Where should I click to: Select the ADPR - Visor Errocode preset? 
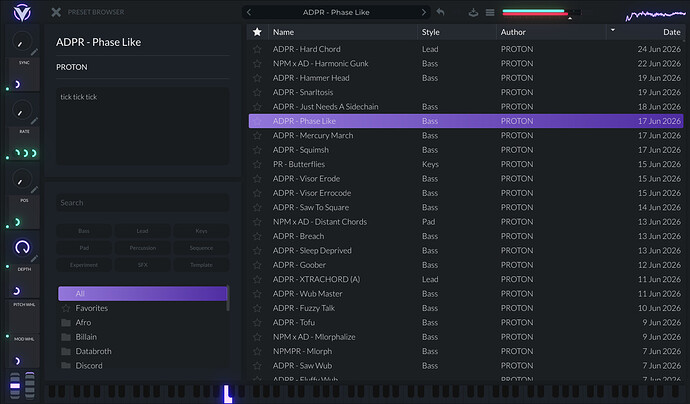coord(466,193)
